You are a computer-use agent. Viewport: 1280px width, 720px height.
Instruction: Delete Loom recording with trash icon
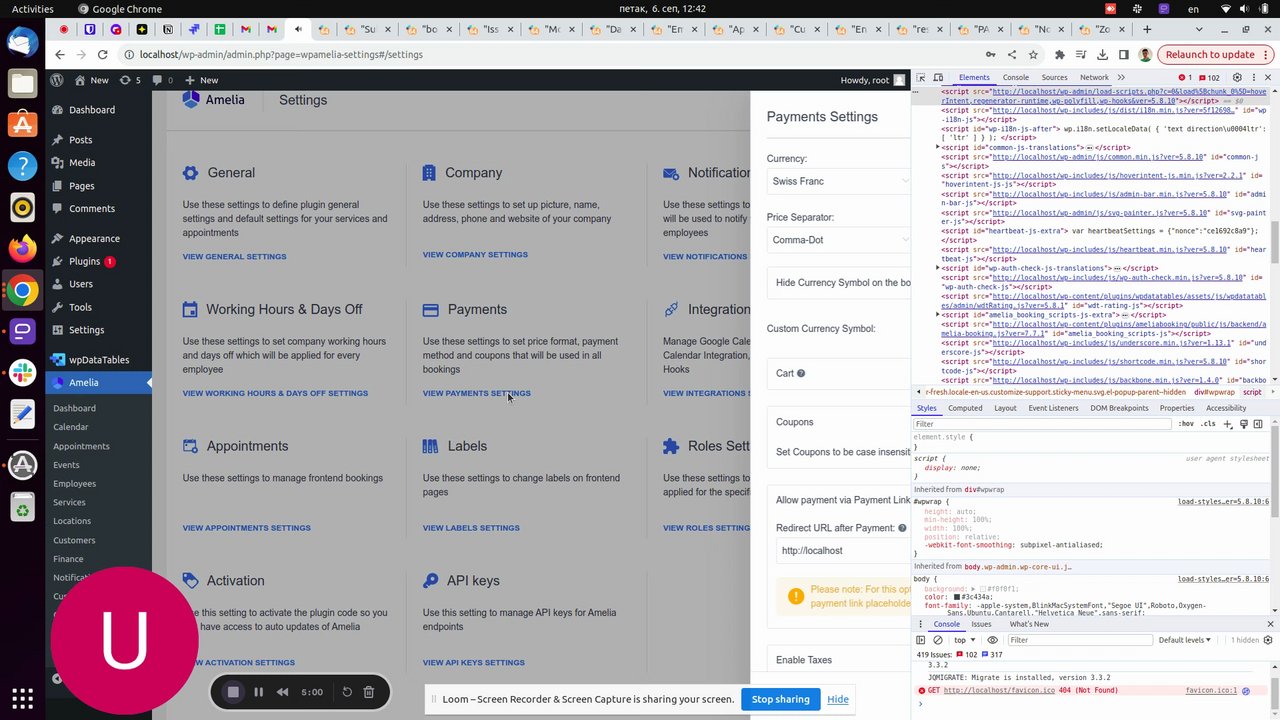click(x=368, y=692)
